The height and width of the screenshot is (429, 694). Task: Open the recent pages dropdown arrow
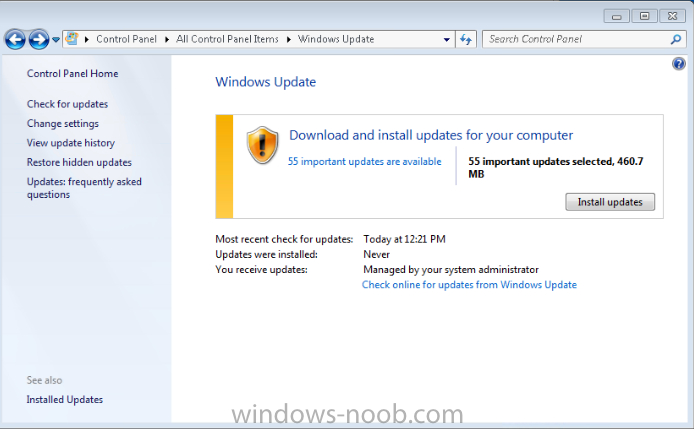56,40
